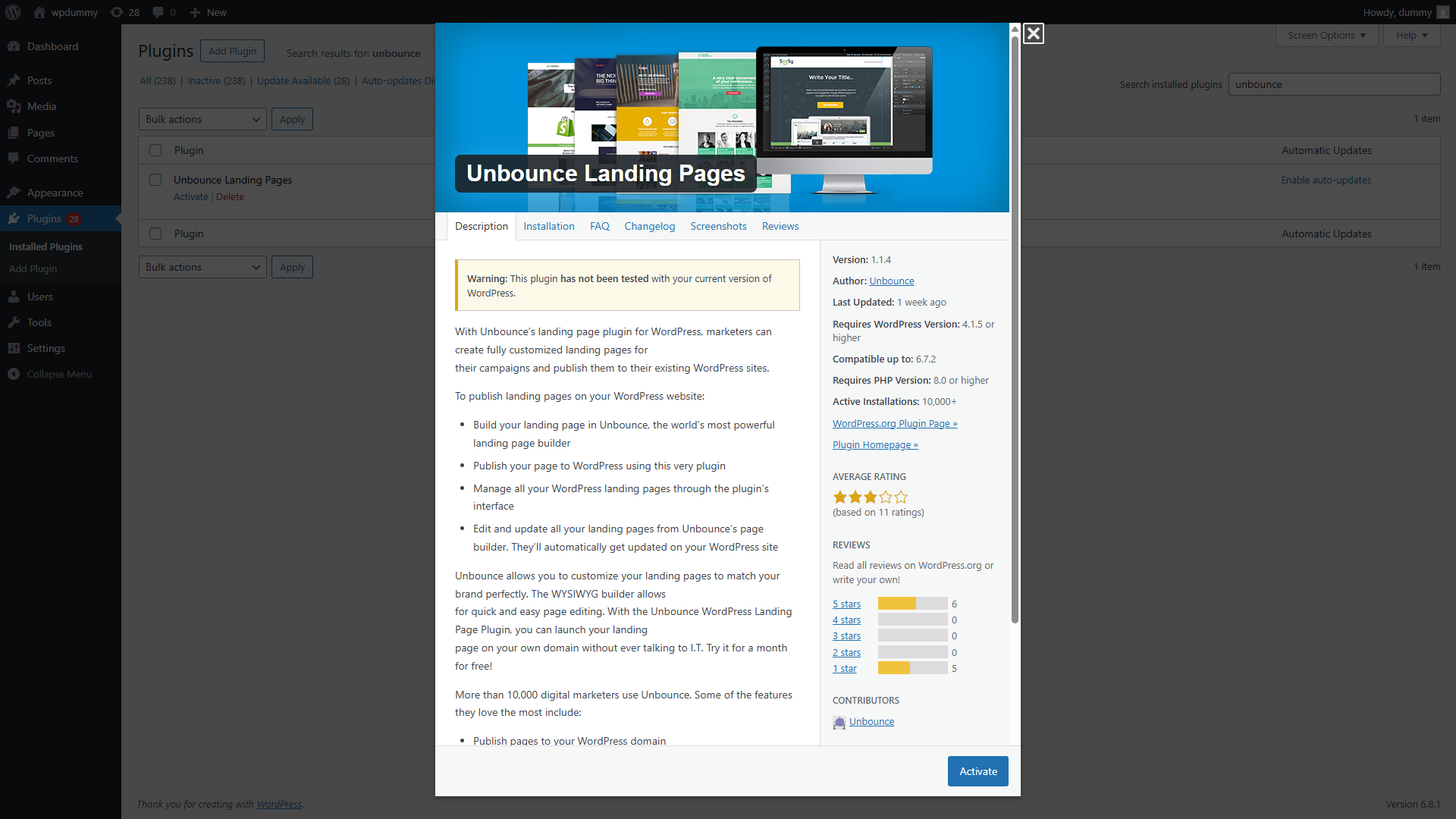The width and height of the screenshot is (1456, 819).
Task: Open the WordPress logo menu
Action: click(13, 12)
